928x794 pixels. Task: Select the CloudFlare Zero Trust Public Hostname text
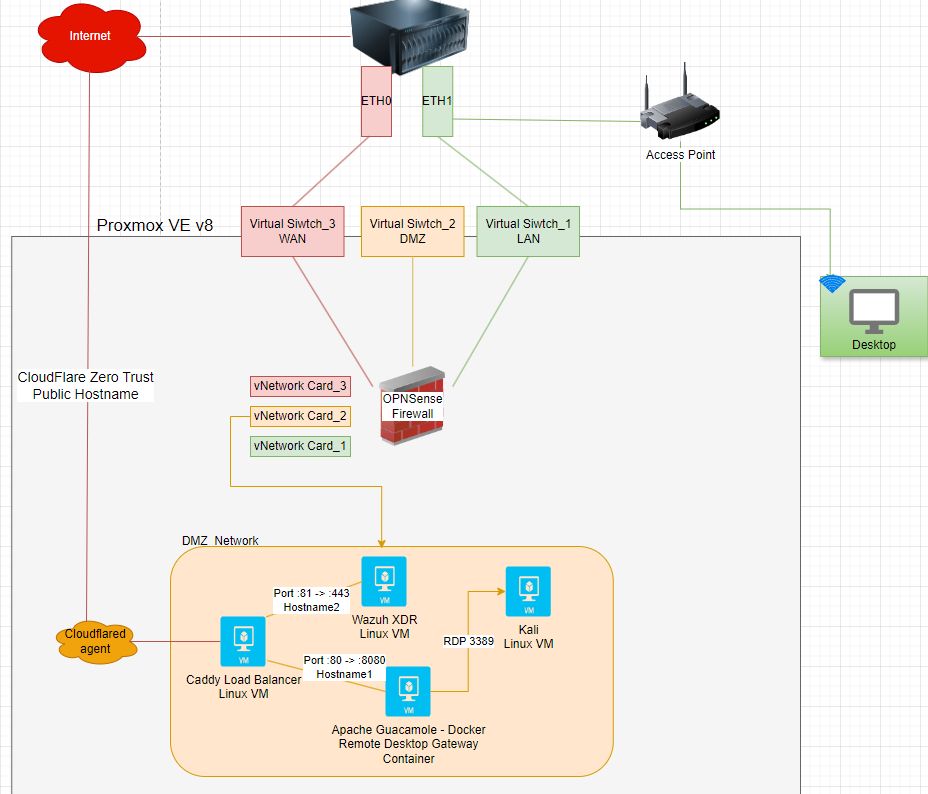point(85,385)
